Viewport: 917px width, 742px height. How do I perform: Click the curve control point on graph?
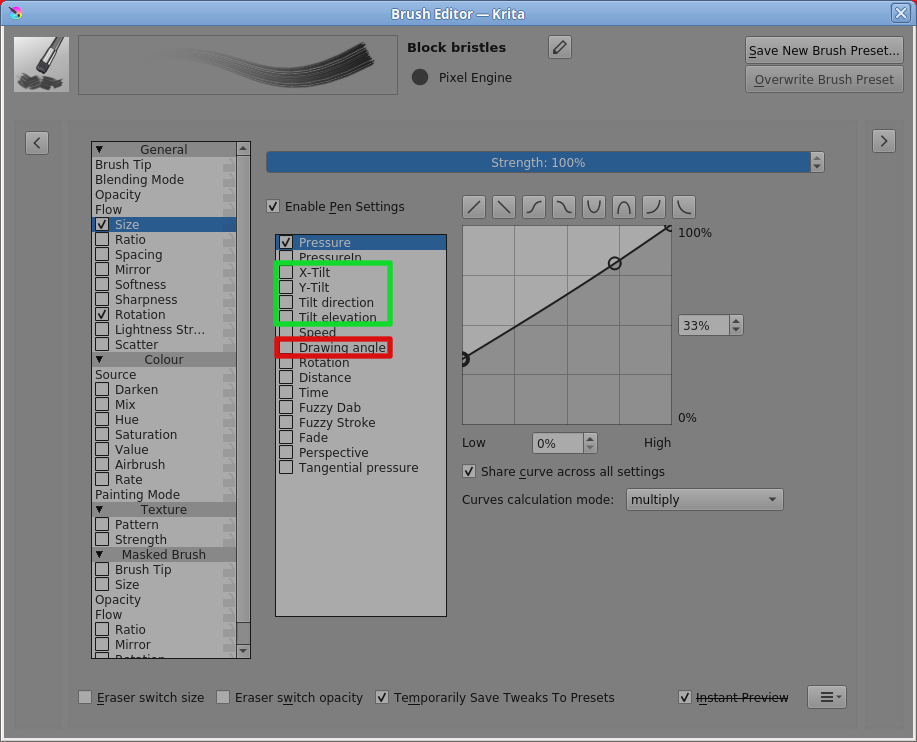pyautogui.click(x=614, y=264)
